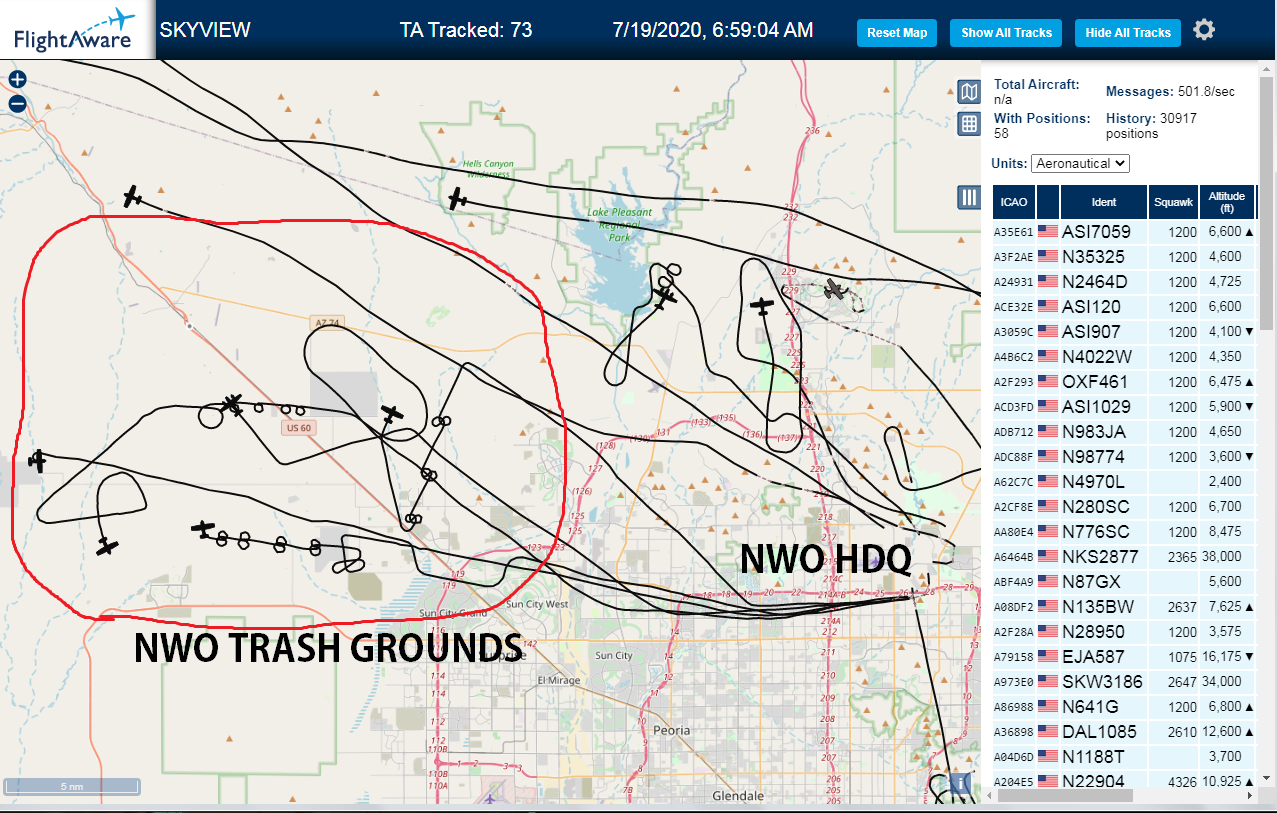Click squawk value 2637
The height and width of the screenshot is (813, 1277).
click(1181, 606)
